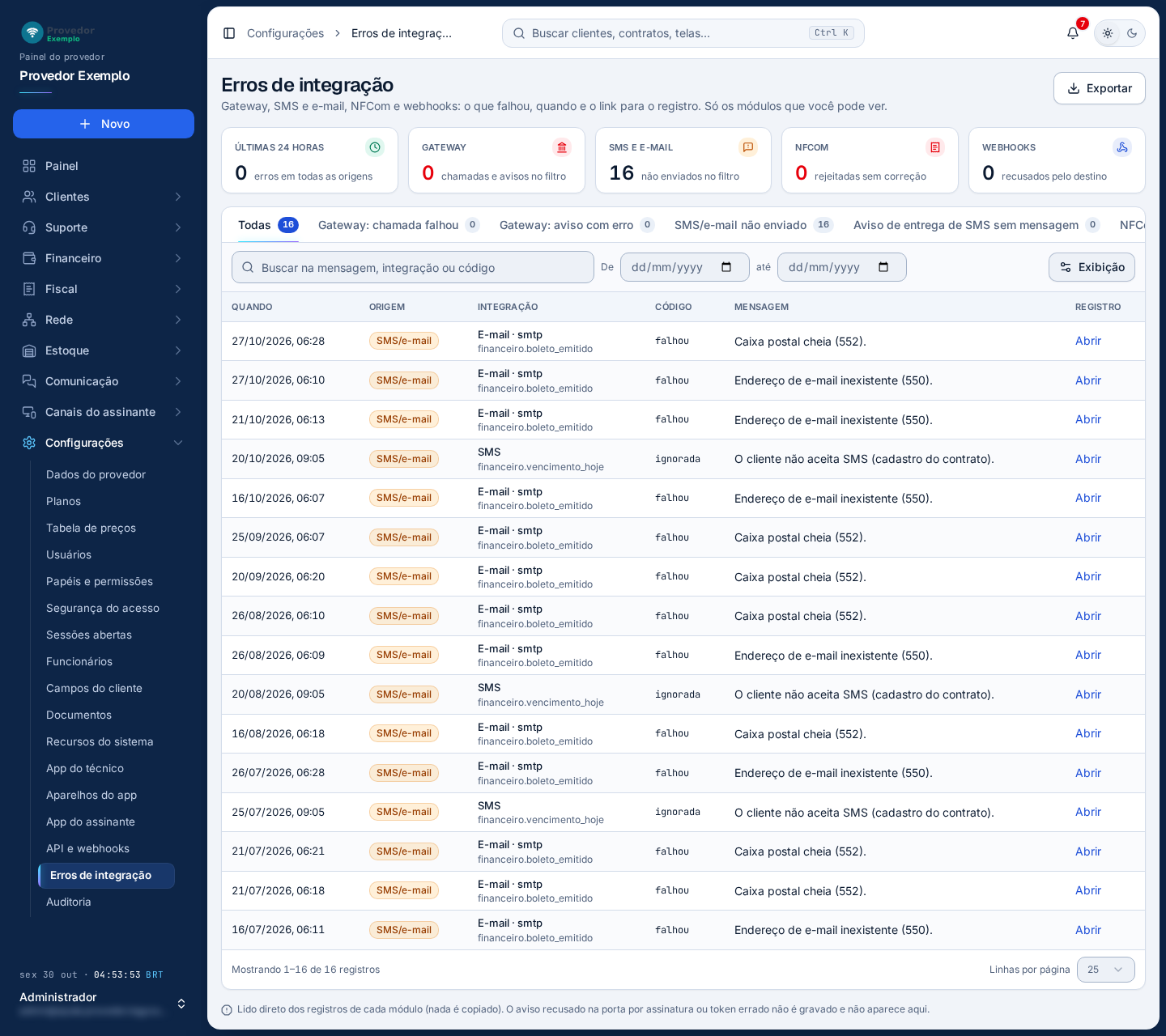Expand the Financeiro menu chevron

coord(178,258)
